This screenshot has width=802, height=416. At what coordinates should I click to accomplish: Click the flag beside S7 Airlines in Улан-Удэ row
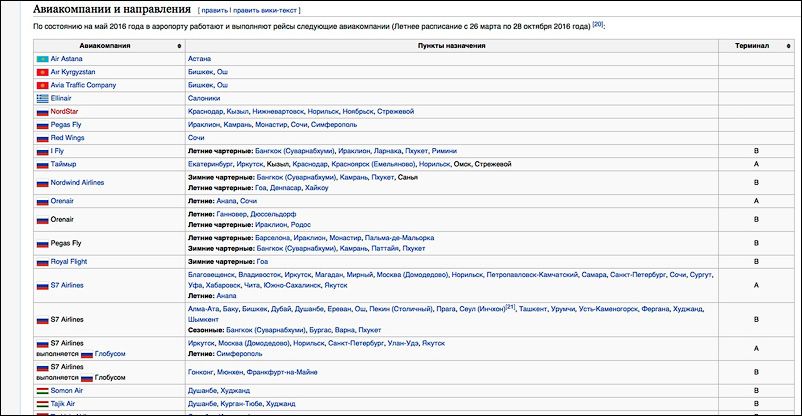[42, 344]
